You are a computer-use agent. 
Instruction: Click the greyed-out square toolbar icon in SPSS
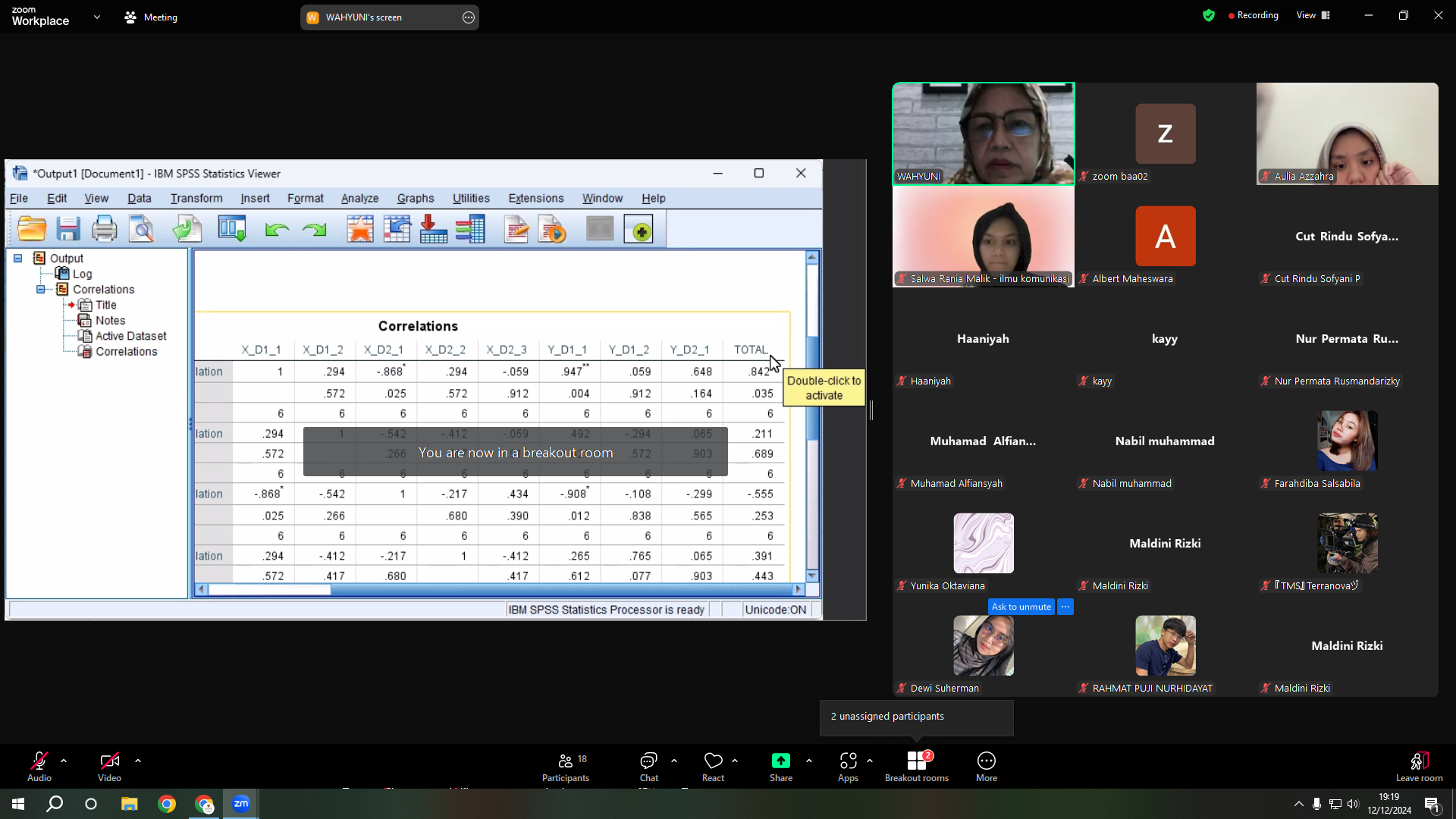point(600,229)
